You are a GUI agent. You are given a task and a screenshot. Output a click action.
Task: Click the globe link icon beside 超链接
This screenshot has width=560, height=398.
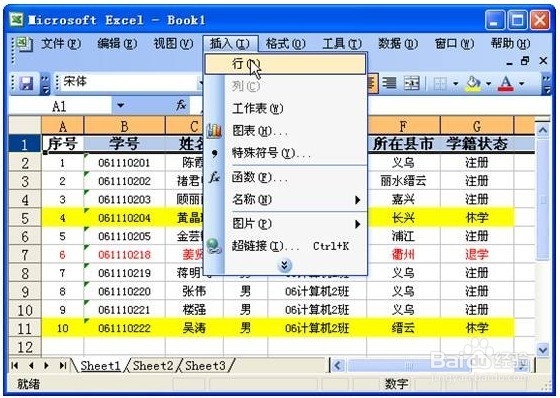click(x=214, y=247)
